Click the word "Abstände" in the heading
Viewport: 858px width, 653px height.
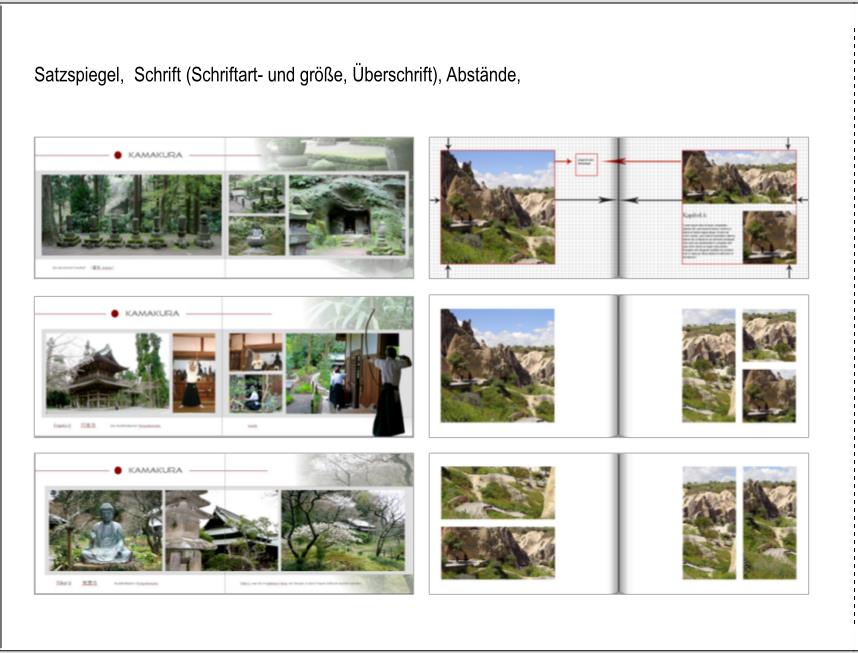[x=483, y=75]
